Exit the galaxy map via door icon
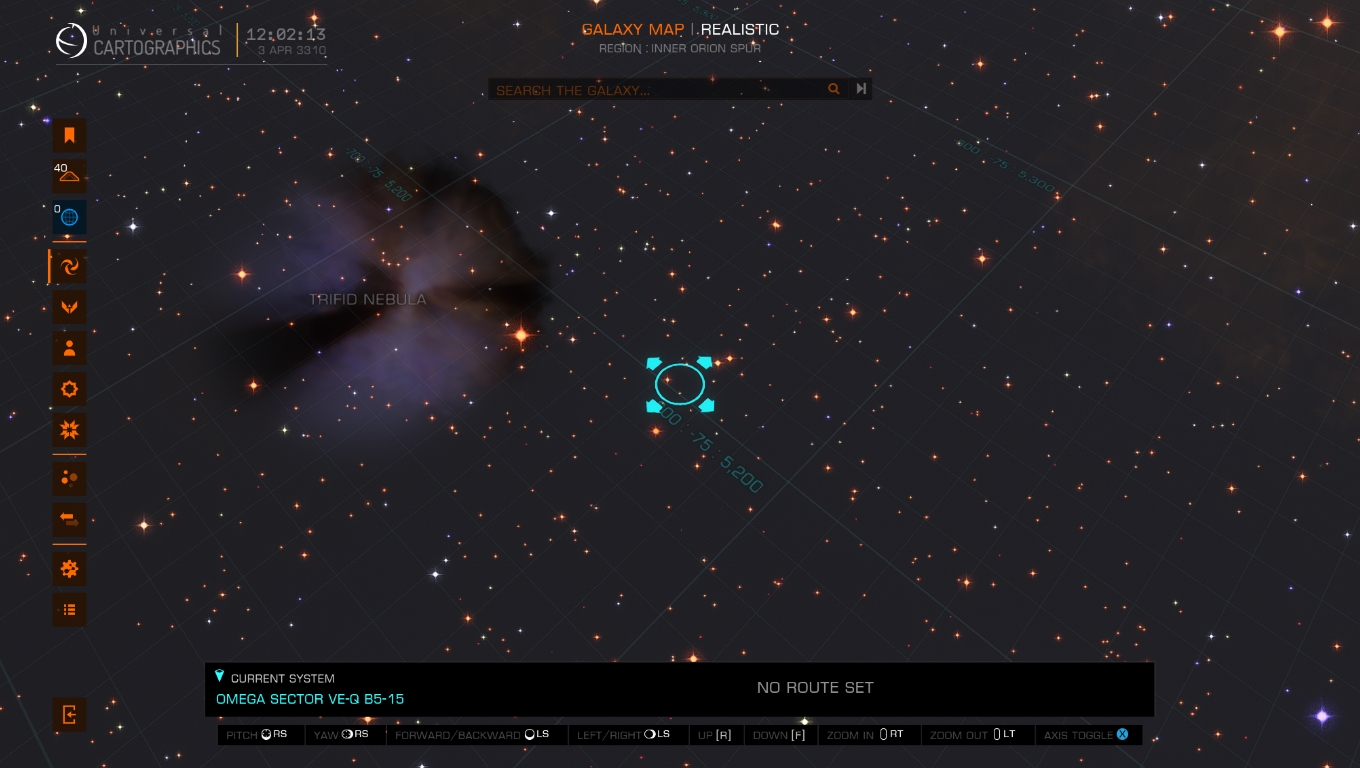The image size is (1360, 768). (x=69, y=714)
